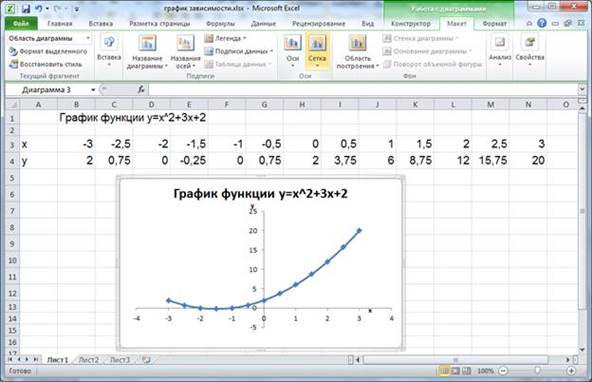Image resolution: width=592 pixels, height=382 pixels.
Task: Switch to Page Break Preview in status bar
Action: tap(467, 371)
